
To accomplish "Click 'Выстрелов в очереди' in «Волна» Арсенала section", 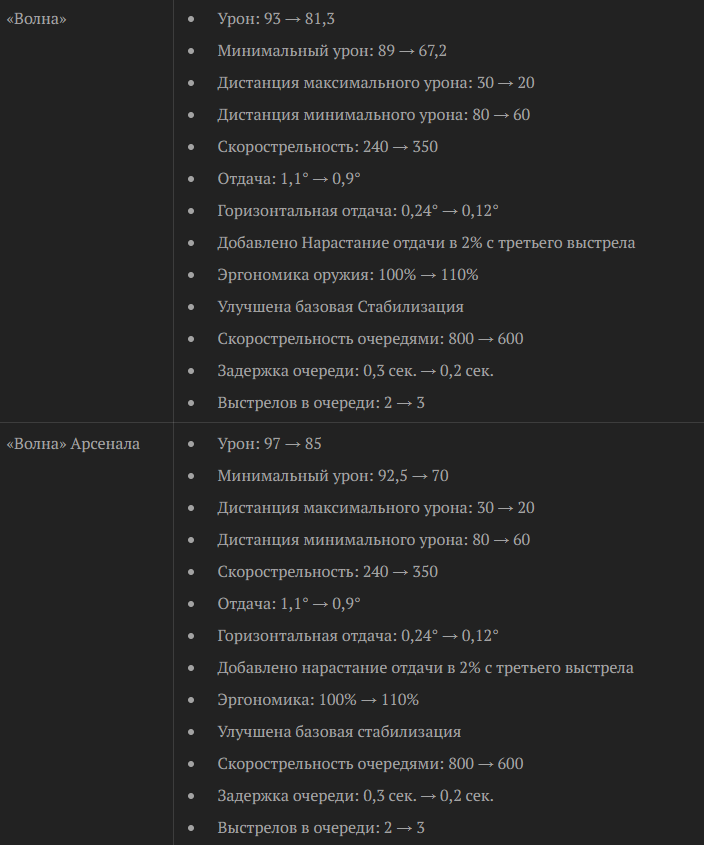I will [321, 827].
